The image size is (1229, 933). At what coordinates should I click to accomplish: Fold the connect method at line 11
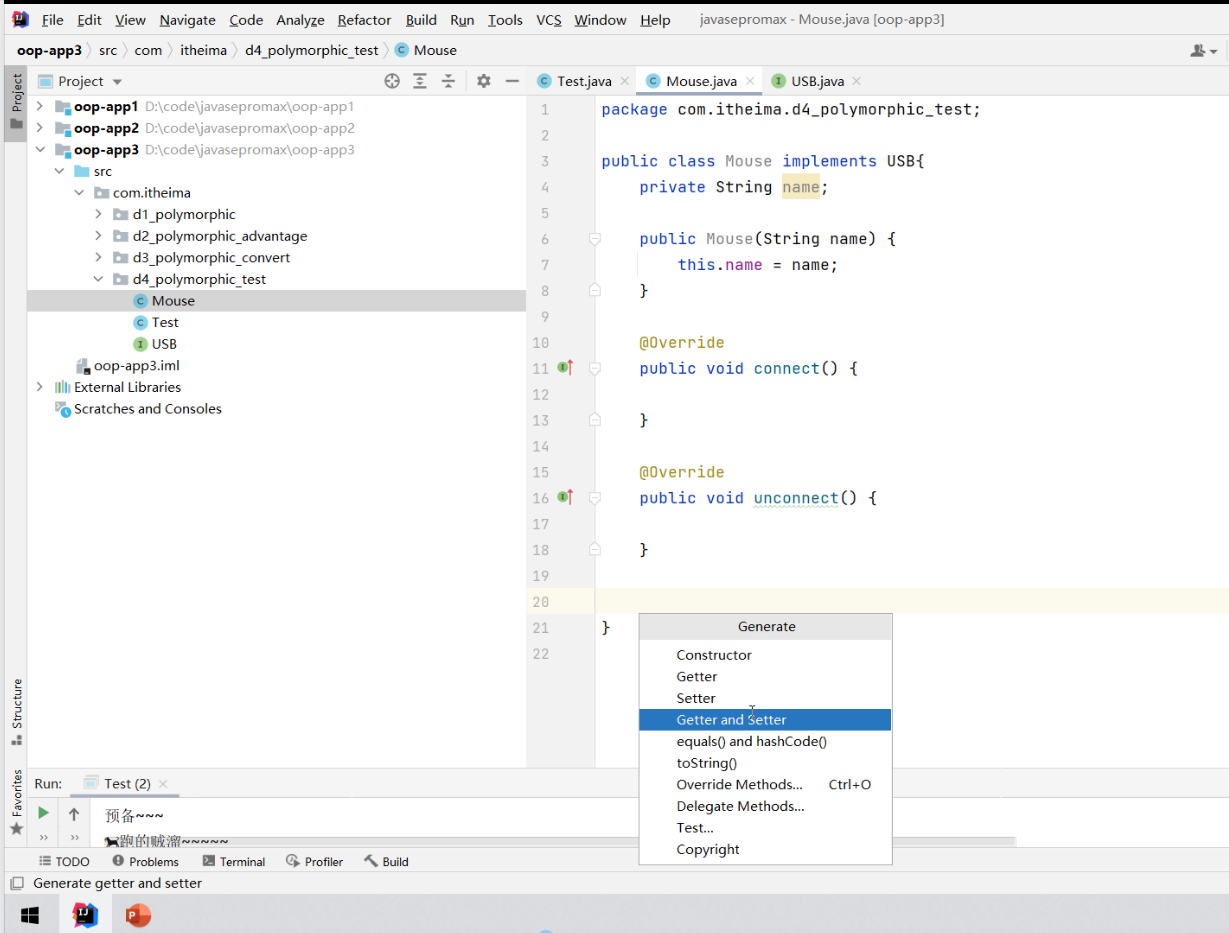point(595,368)
